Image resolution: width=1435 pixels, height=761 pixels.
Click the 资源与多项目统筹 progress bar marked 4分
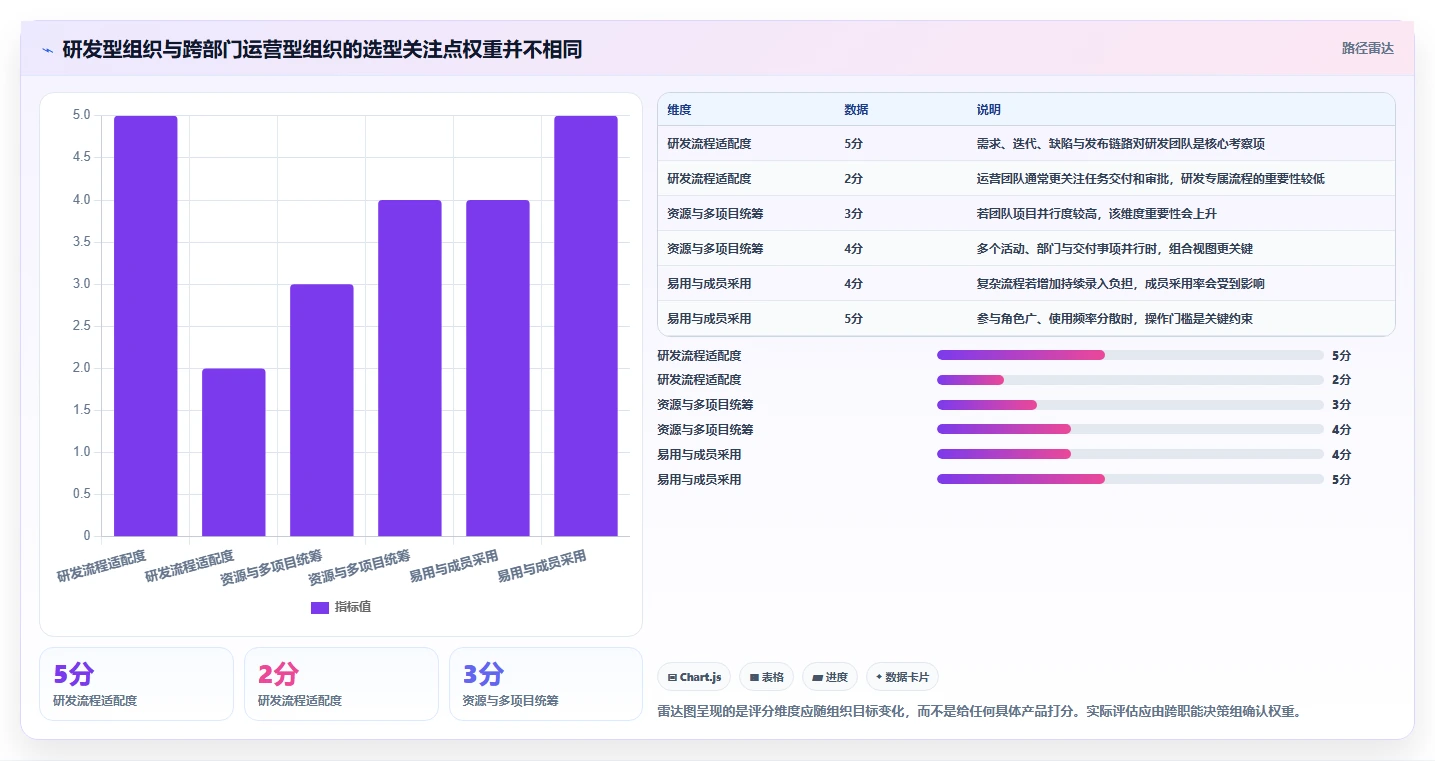click(x=1130, y=429)
